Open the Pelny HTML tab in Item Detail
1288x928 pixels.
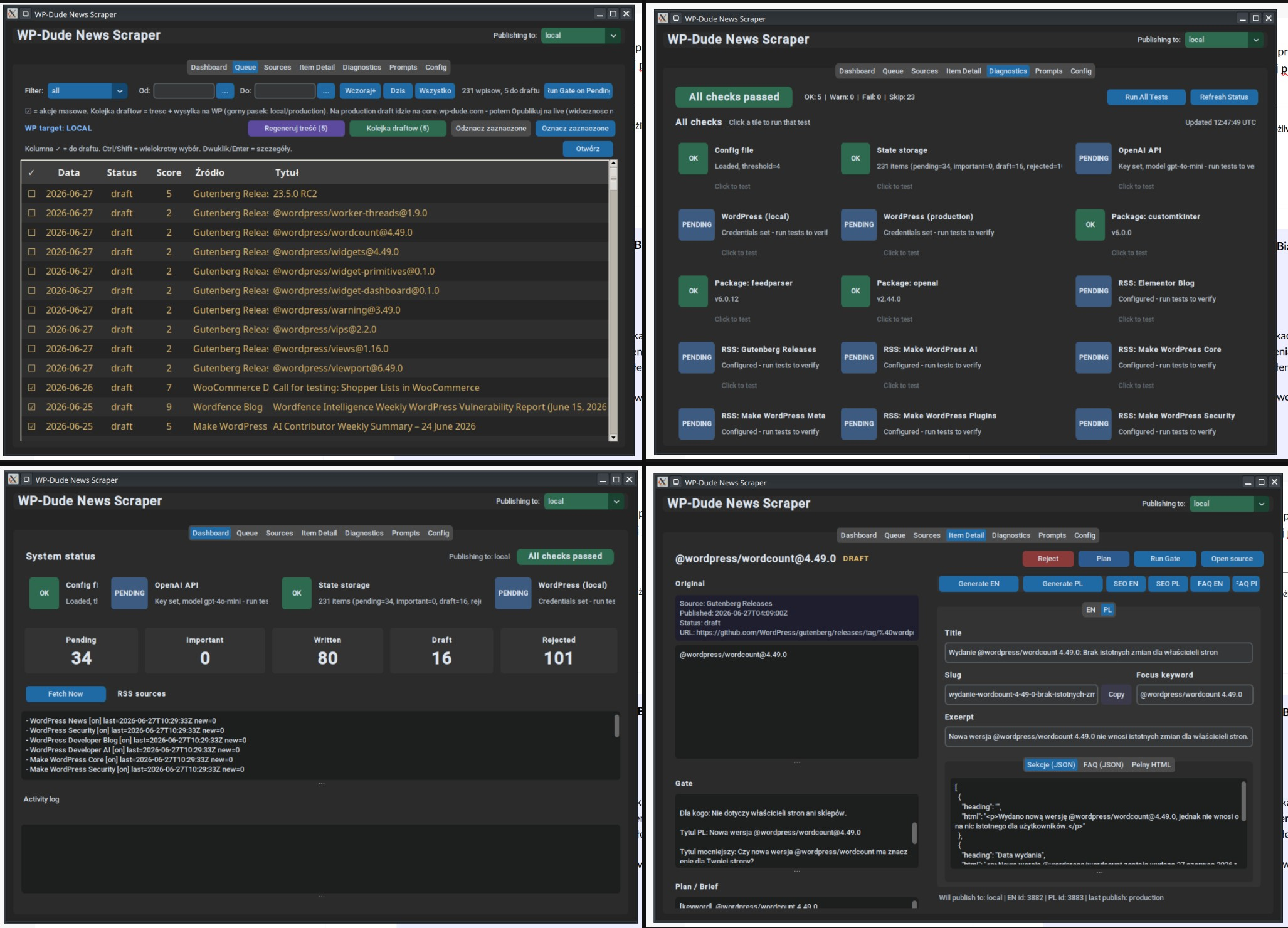tap(1151, 765)
